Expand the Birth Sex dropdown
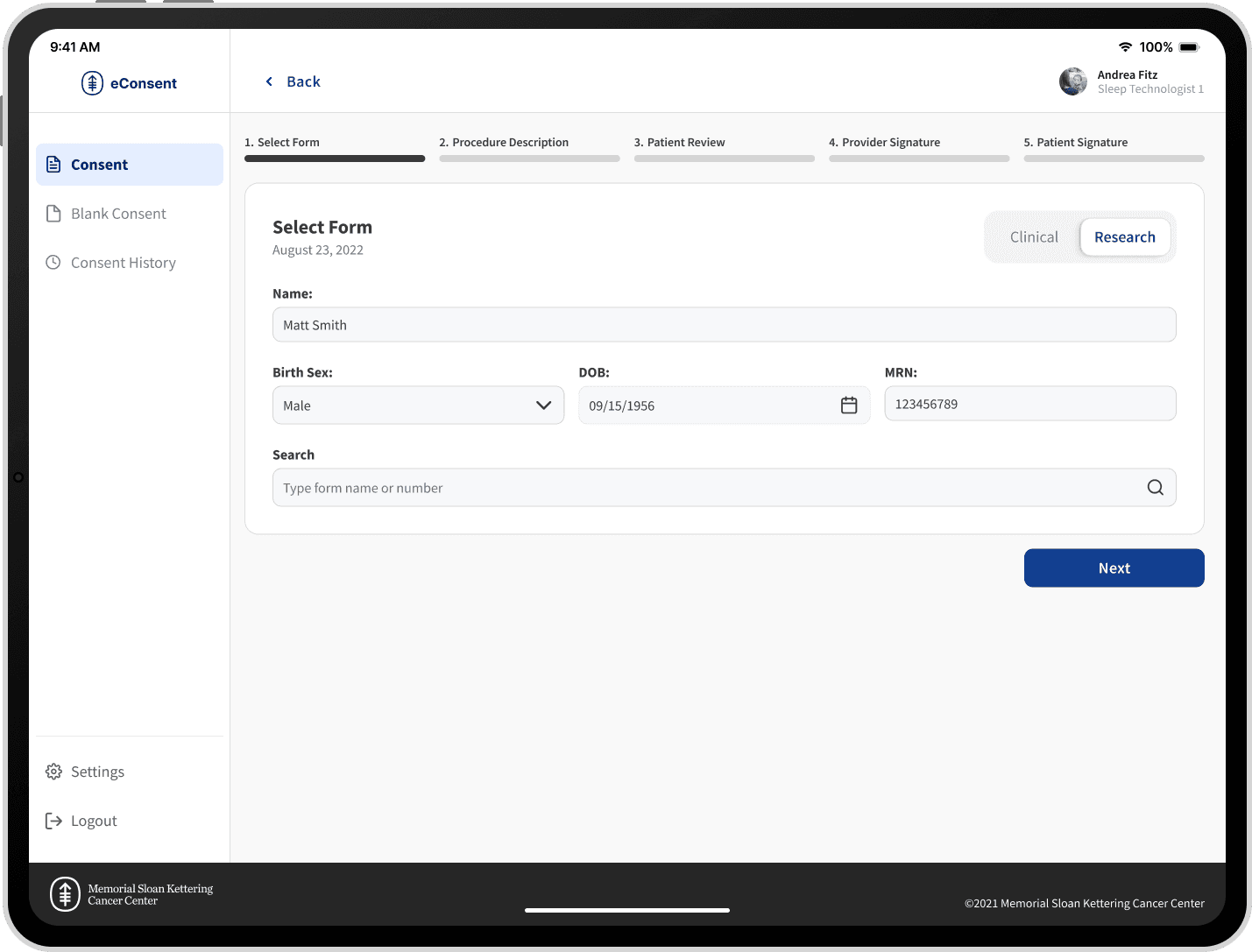Image resolution: width=1252 pixels, height=952 pixels. (418, 405)
